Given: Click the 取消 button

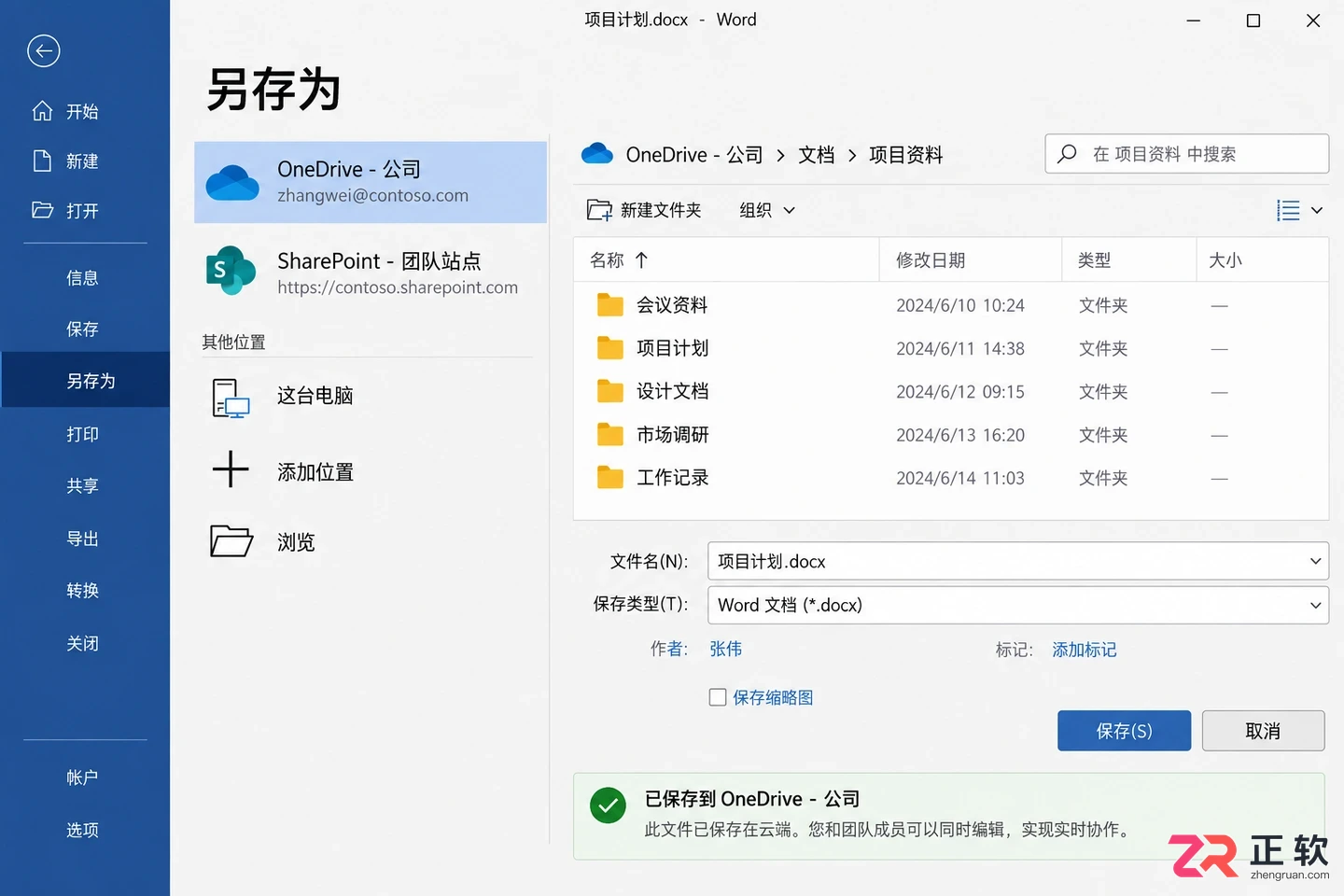Looking at the screenshot, I should [x=1263, y=731].
